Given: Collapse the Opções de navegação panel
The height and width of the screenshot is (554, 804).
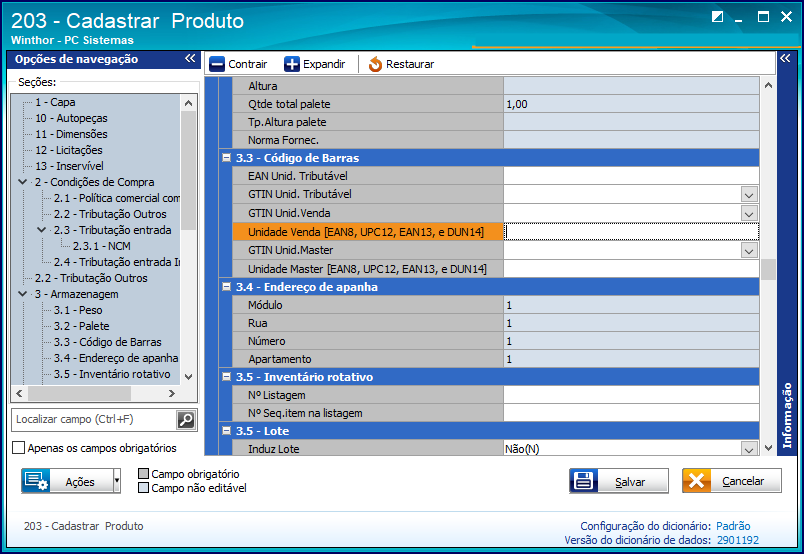Looking at the screenshot, I should tap(190, 58).
